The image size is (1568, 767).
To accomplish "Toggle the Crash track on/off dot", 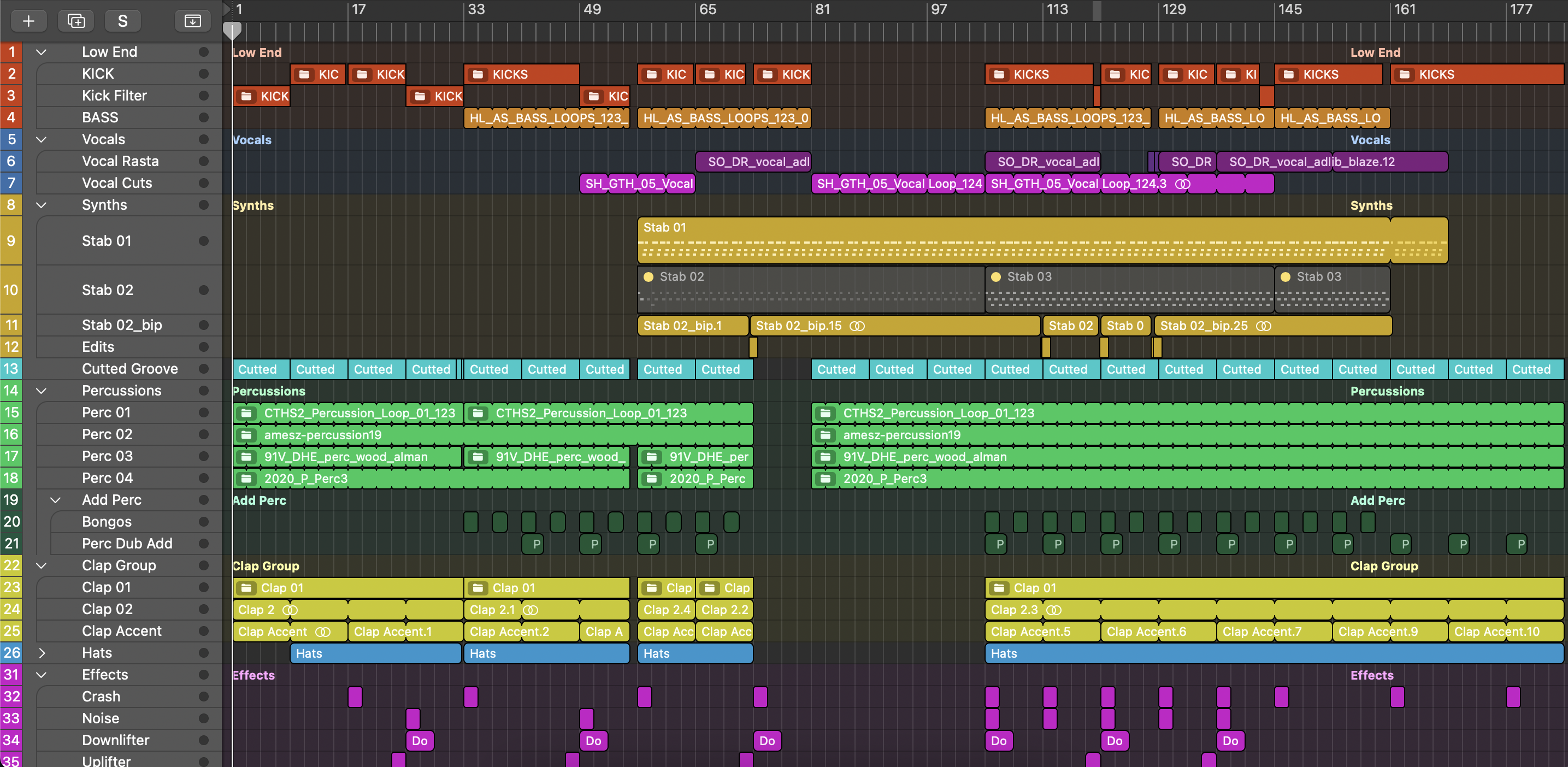I will 203,697.
